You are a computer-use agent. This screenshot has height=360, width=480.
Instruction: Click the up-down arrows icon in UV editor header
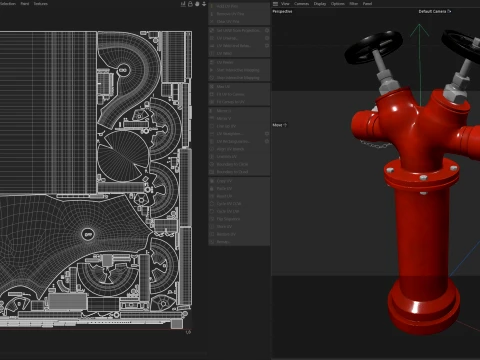pos(204,4)
